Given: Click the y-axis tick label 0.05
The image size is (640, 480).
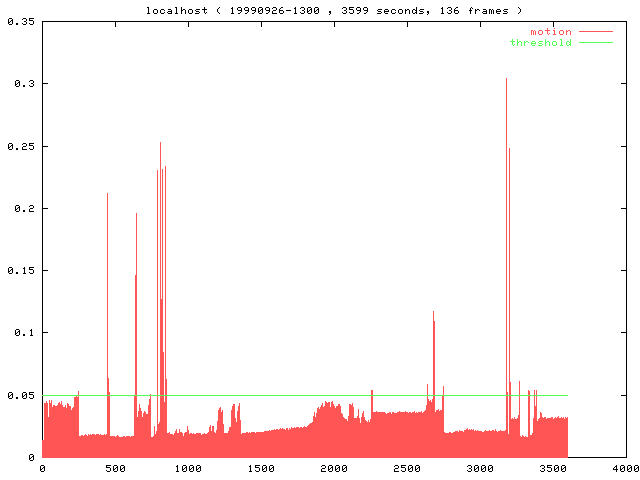Looking at the screenshot, I should [x=20, y=395].
